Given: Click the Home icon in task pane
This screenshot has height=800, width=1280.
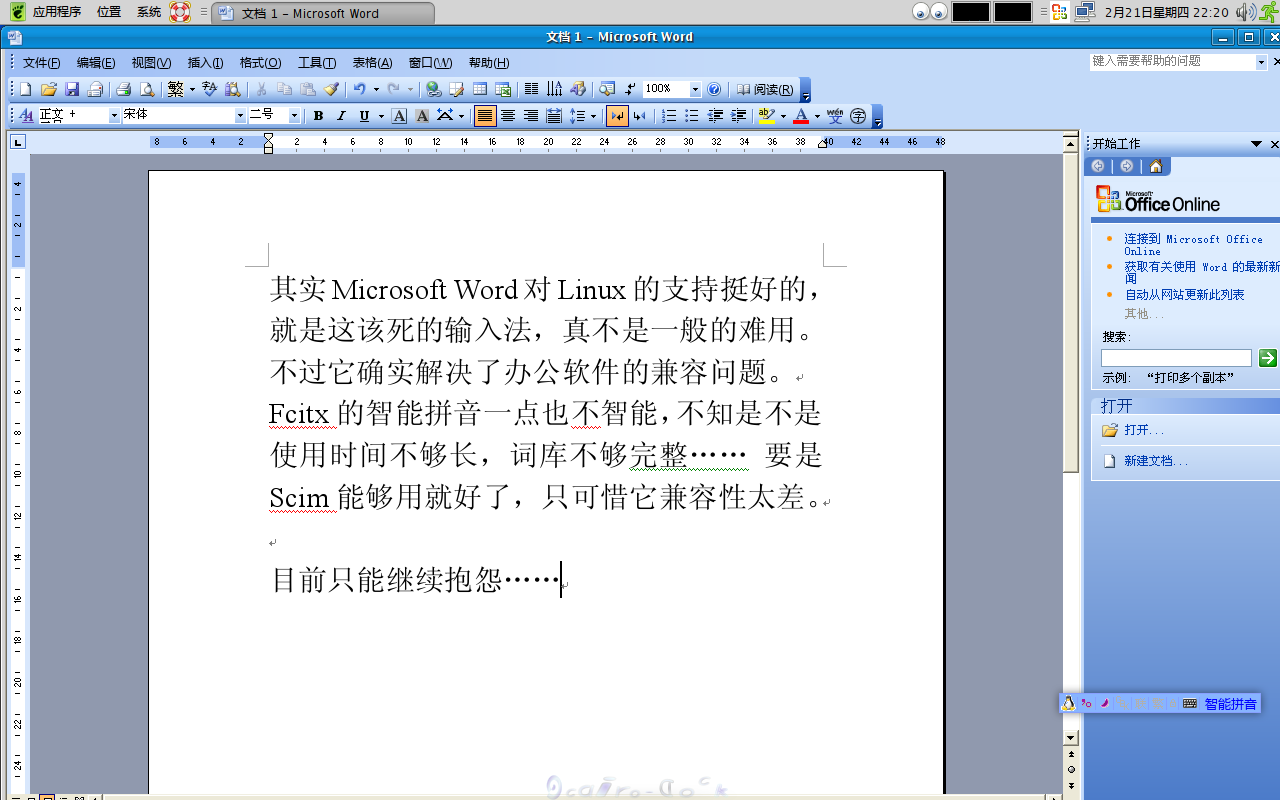Looking at the screenshot, I should pyautogui.click(x=1156, y=166).
